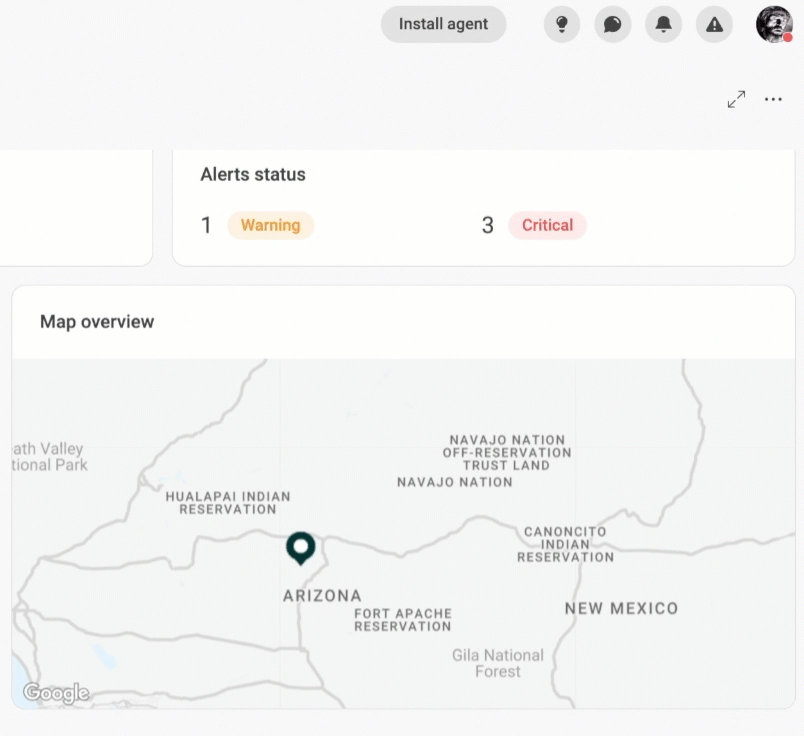This screenshot has height=736, width=804.
Task: Expand dashboard to fullscreen with arrows icon
Action: [x=736, y=99]
